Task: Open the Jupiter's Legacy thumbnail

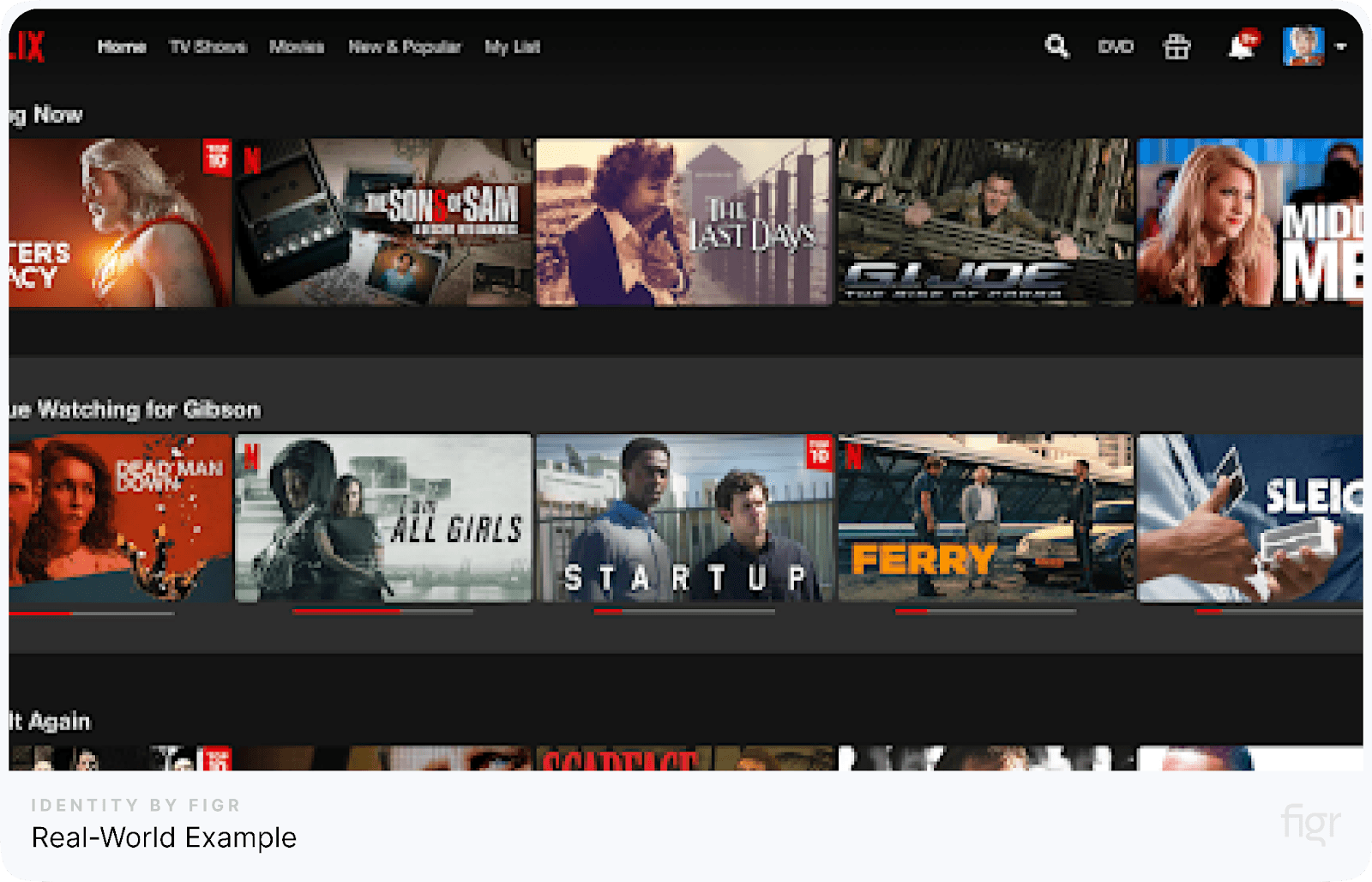Action: [121, 222]
